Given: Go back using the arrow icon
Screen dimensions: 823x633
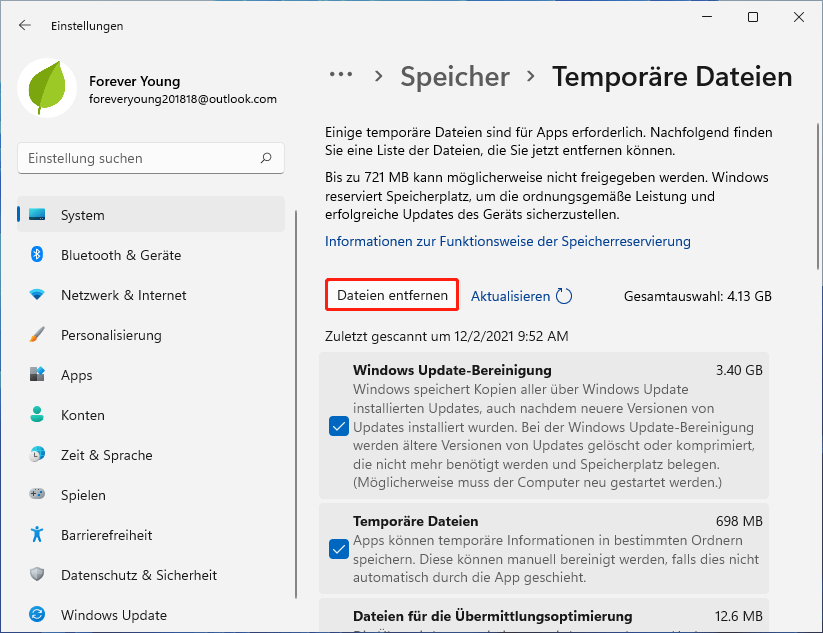Looking at the screenshot, I should (25, 25).
